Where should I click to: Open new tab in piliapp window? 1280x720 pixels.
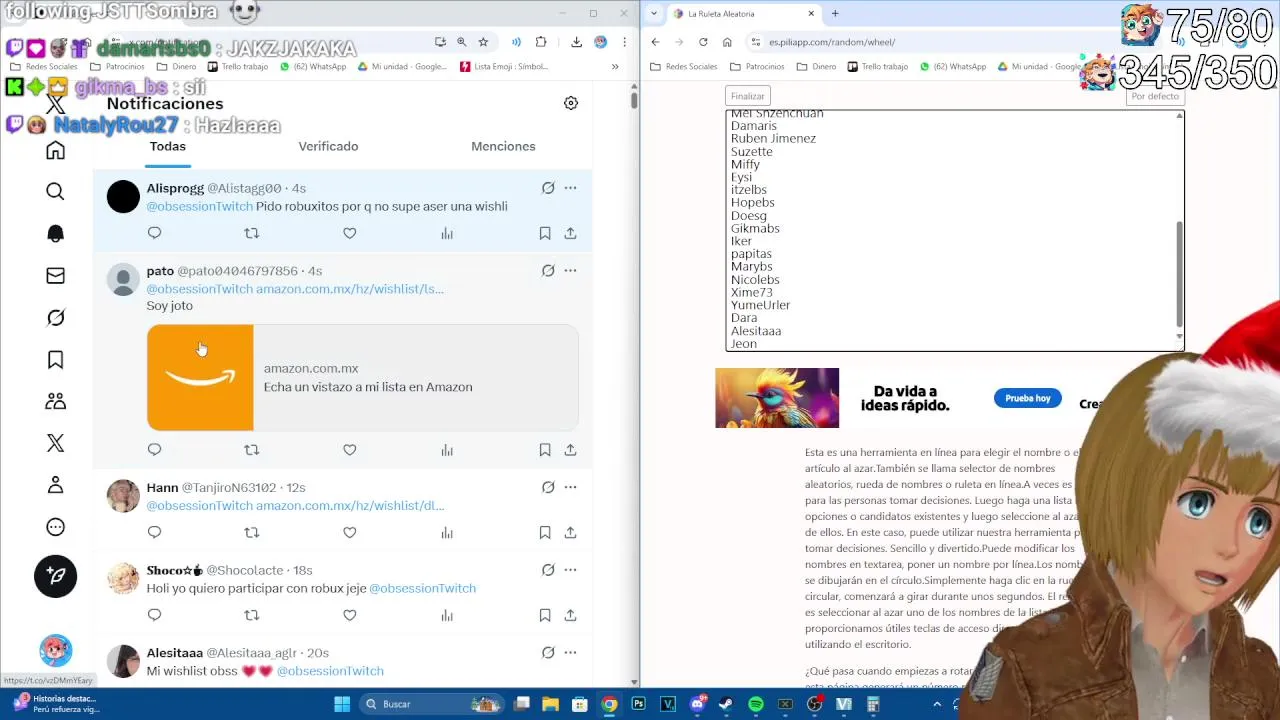pos(835,14)
